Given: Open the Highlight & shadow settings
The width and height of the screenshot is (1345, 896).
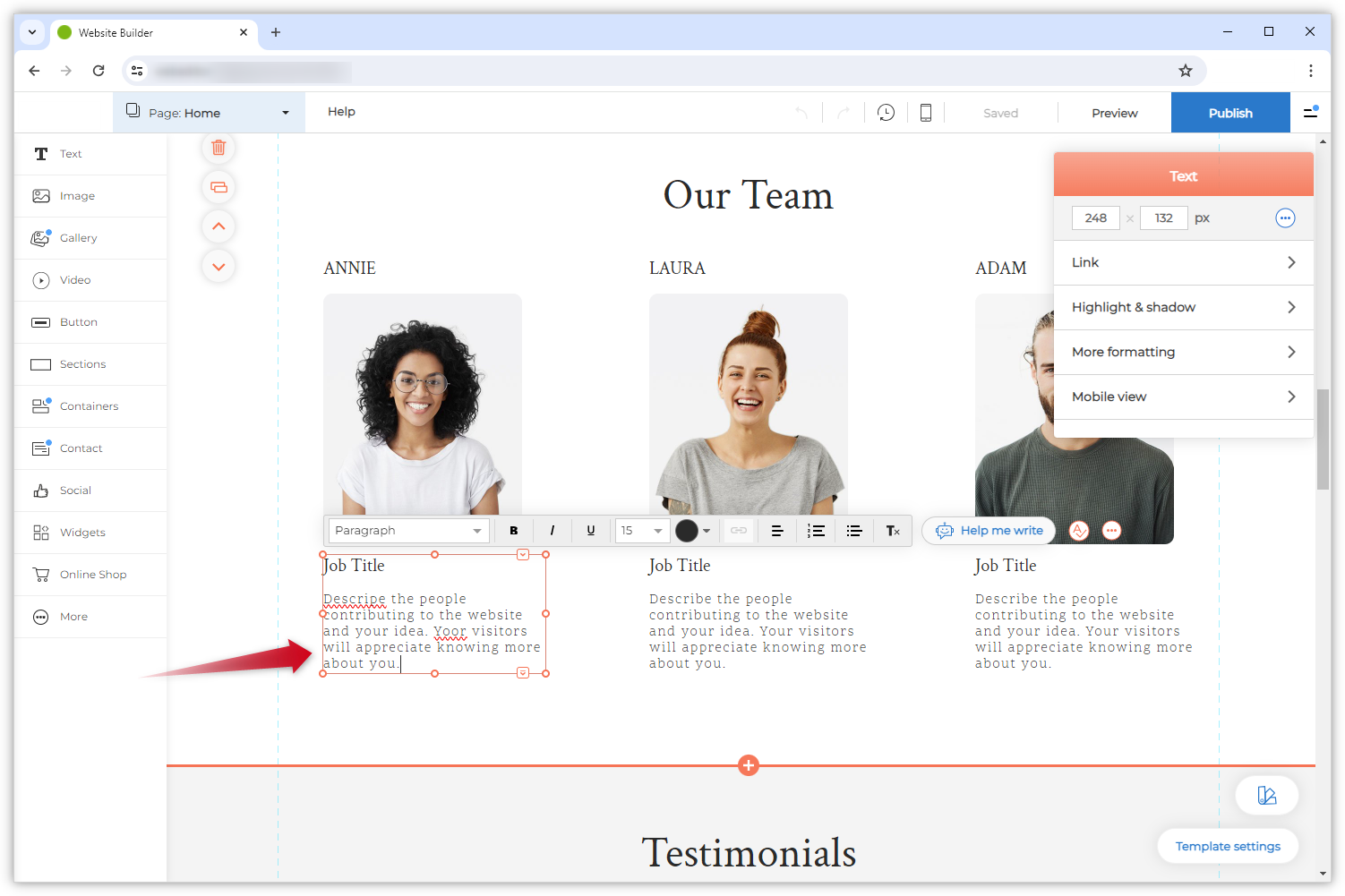Looking at the screenshot, I should coord(1183,307).
